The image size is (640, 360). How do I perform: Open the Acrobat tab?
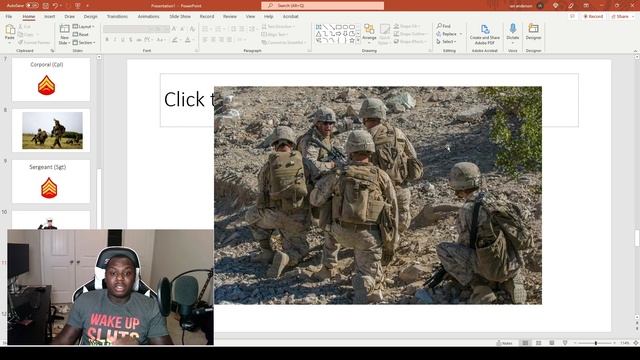point(291,16)
